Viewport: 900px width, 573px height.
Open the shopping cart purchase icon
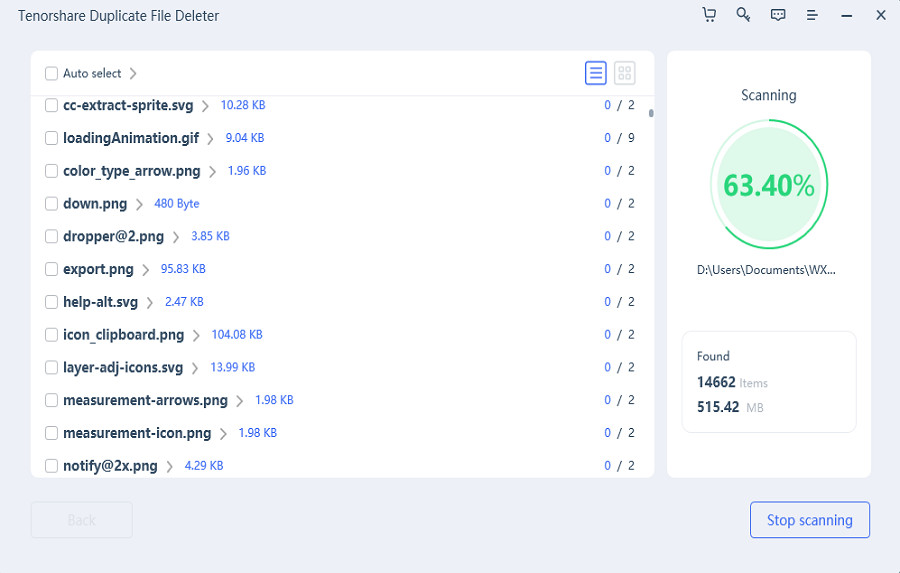tap(710, 15)
